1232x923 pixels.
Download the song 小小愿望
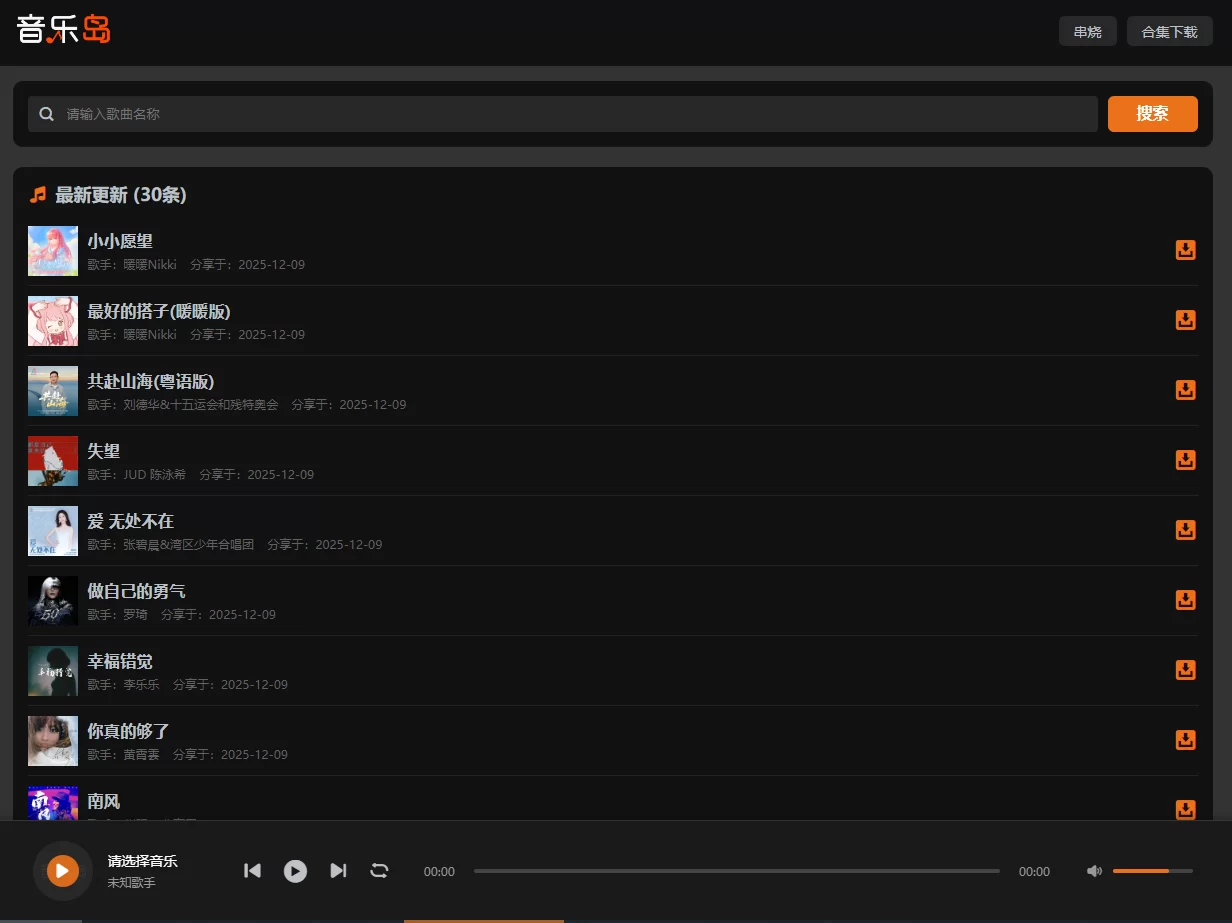point(1185,250)
